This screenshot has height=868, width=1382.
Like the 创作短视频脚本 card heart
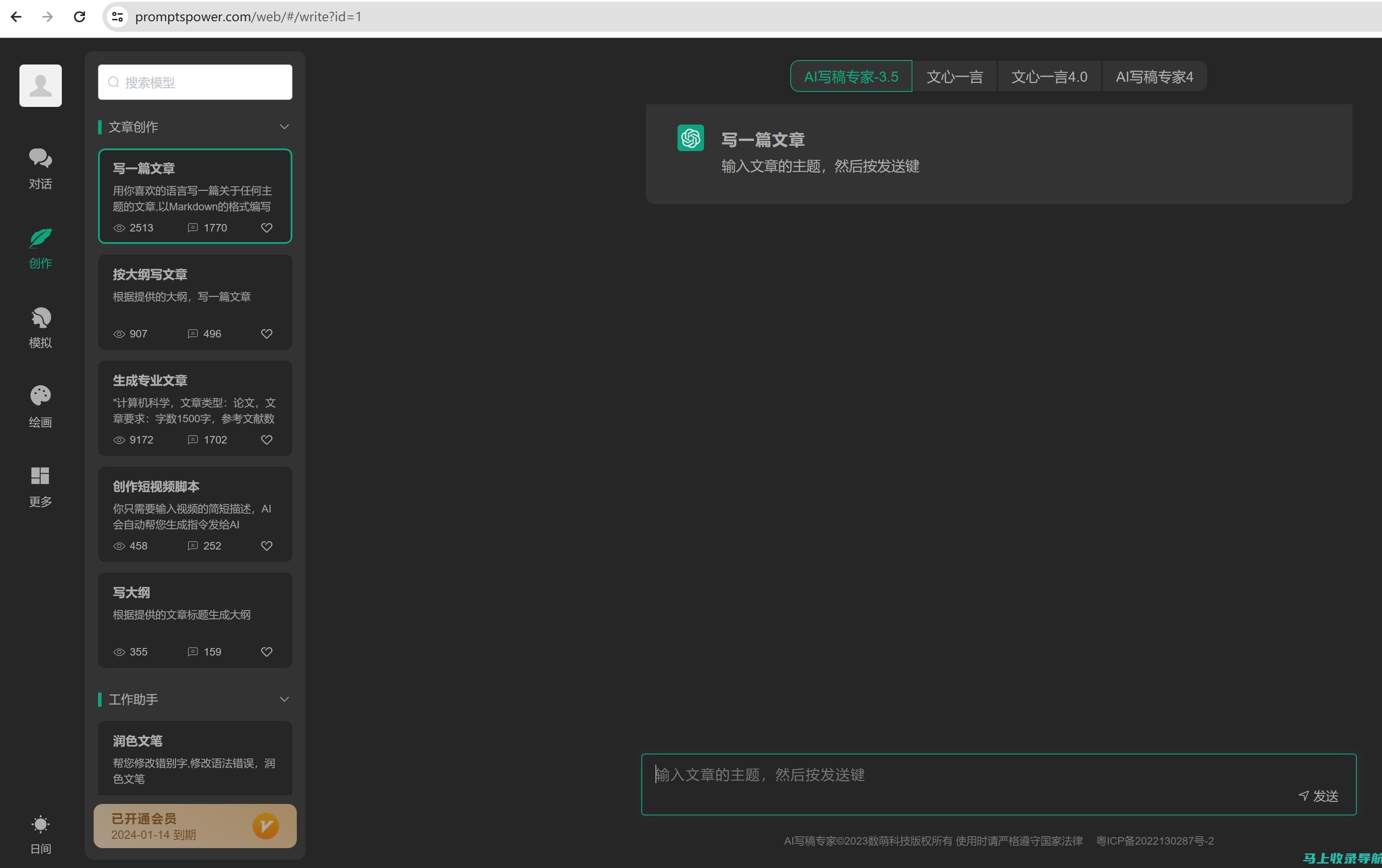[x=267, y=546]
